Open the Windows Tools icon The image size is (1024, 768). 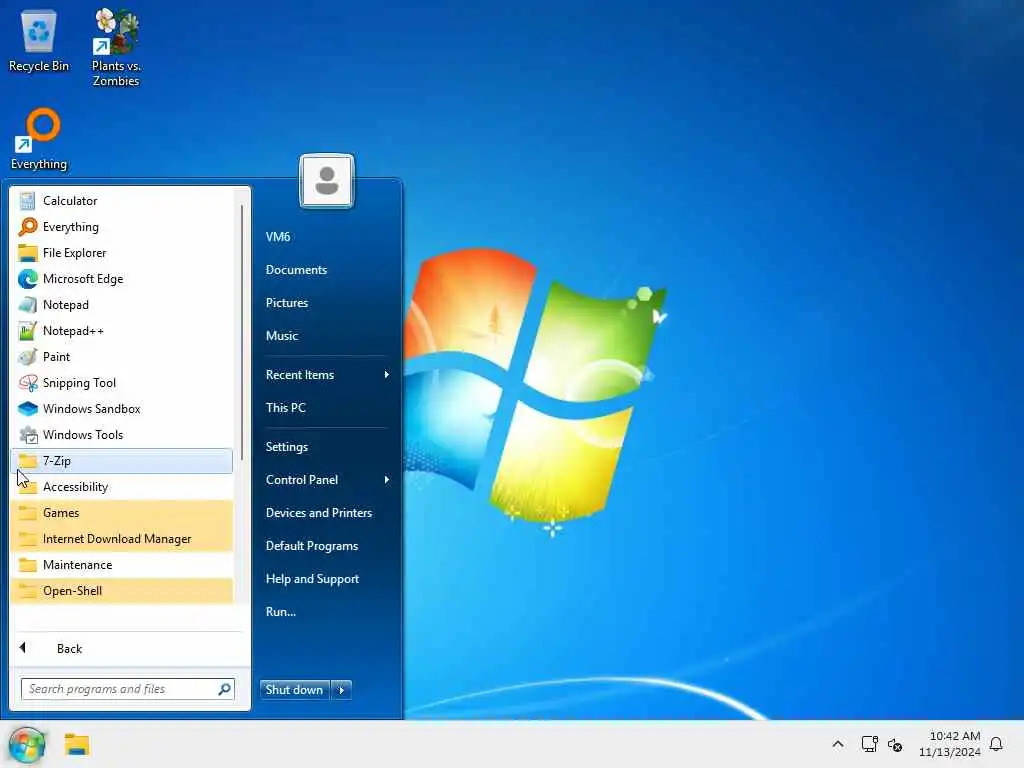(27, 435)
